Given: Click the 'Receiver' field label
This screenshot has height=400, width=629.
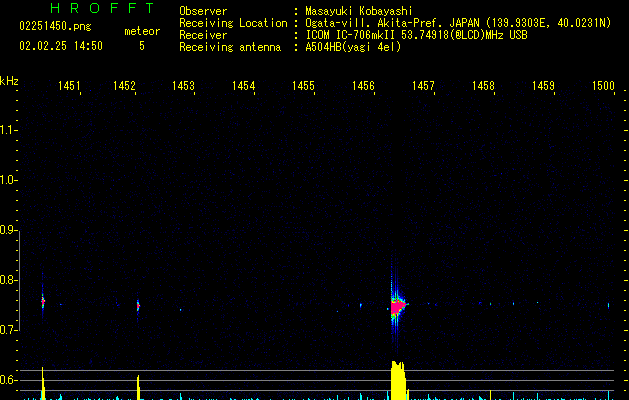Looking at the screenshot, I should [203, 35].
